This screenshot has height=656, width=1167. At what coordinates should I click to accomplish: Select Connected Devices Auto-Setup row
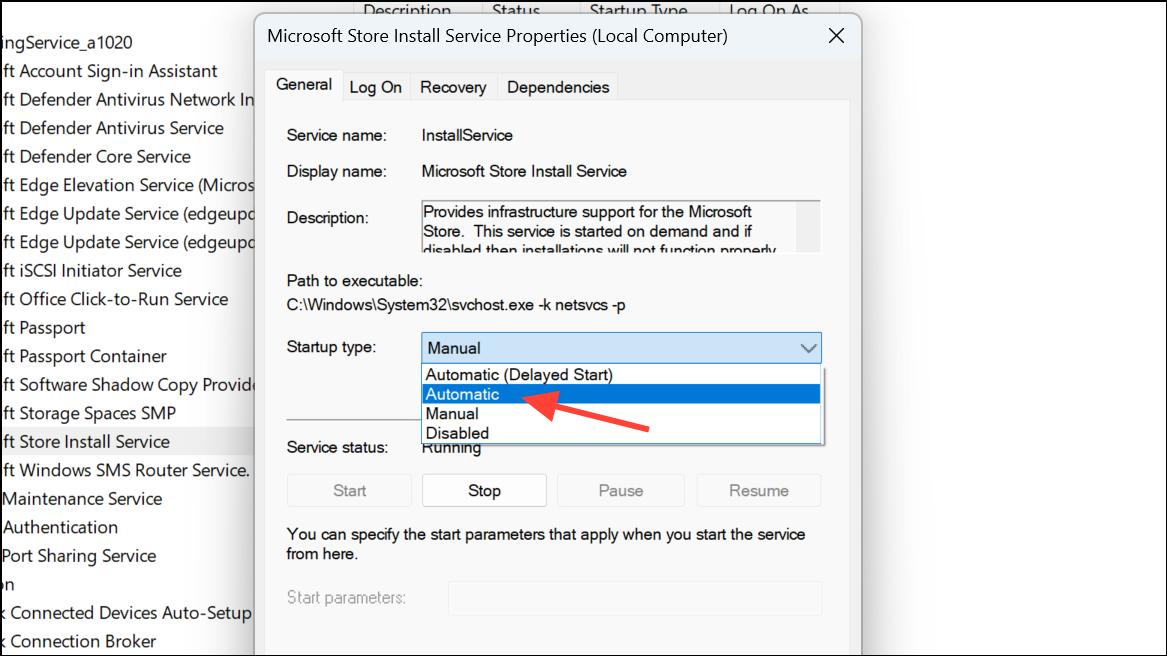(x=127, y=613)
